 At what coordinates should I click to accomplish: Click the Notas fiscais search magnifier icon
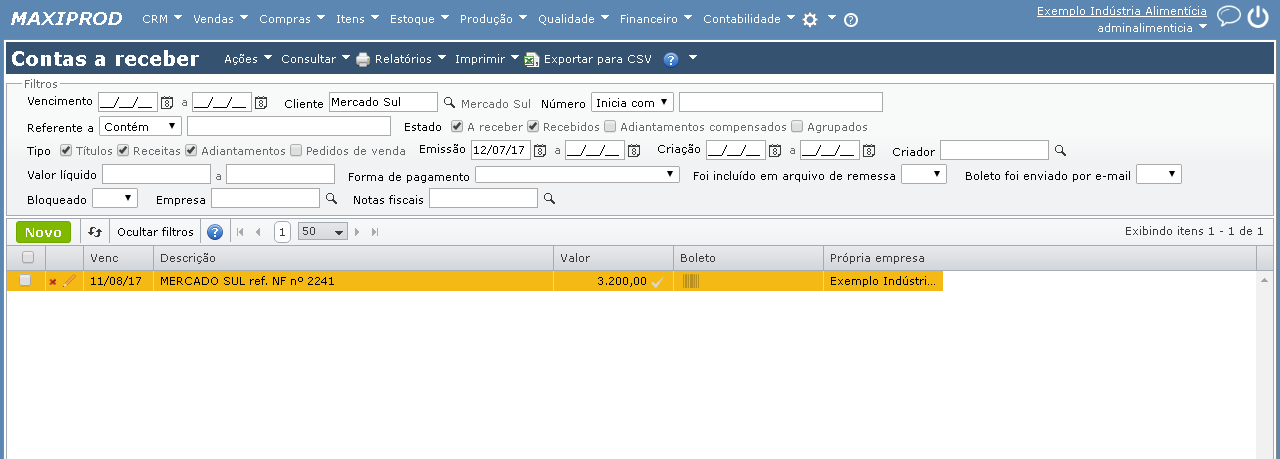point(549,198)
